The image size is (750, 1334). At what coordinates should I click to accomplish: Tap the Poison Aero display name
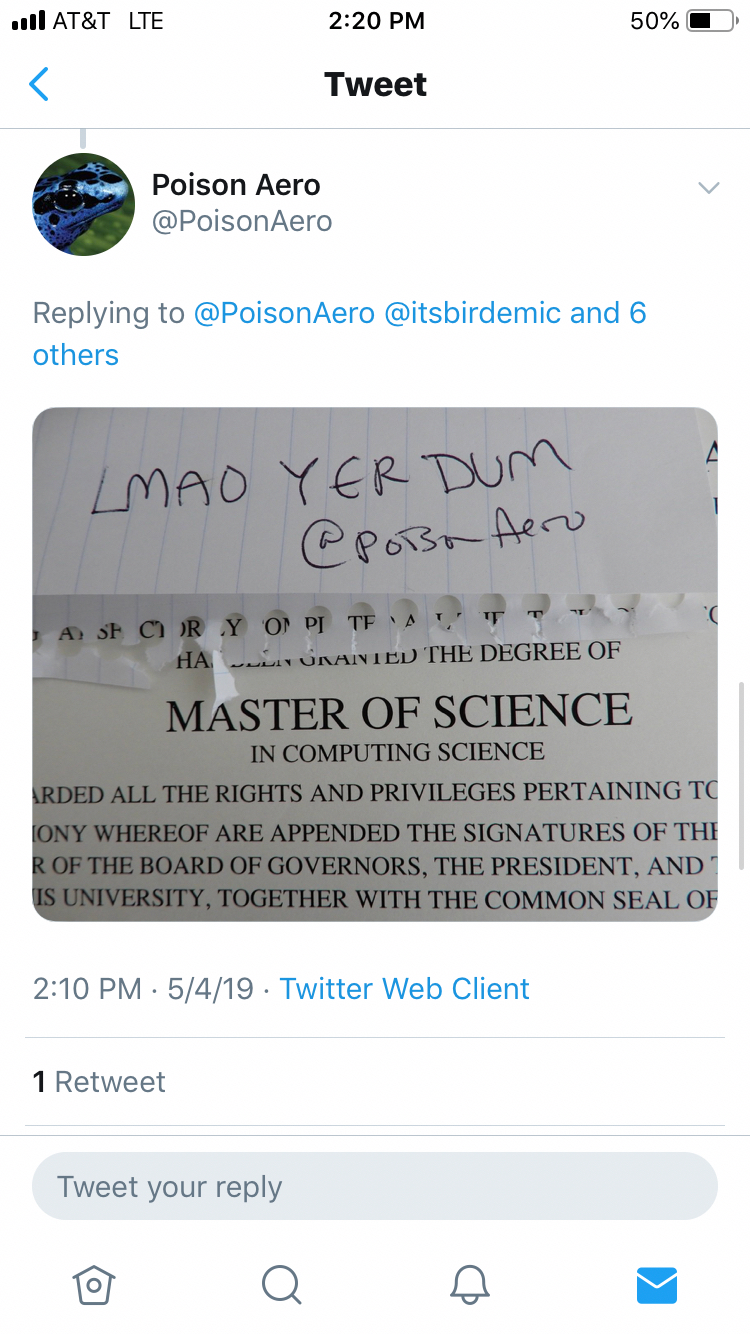click(236, 185)
